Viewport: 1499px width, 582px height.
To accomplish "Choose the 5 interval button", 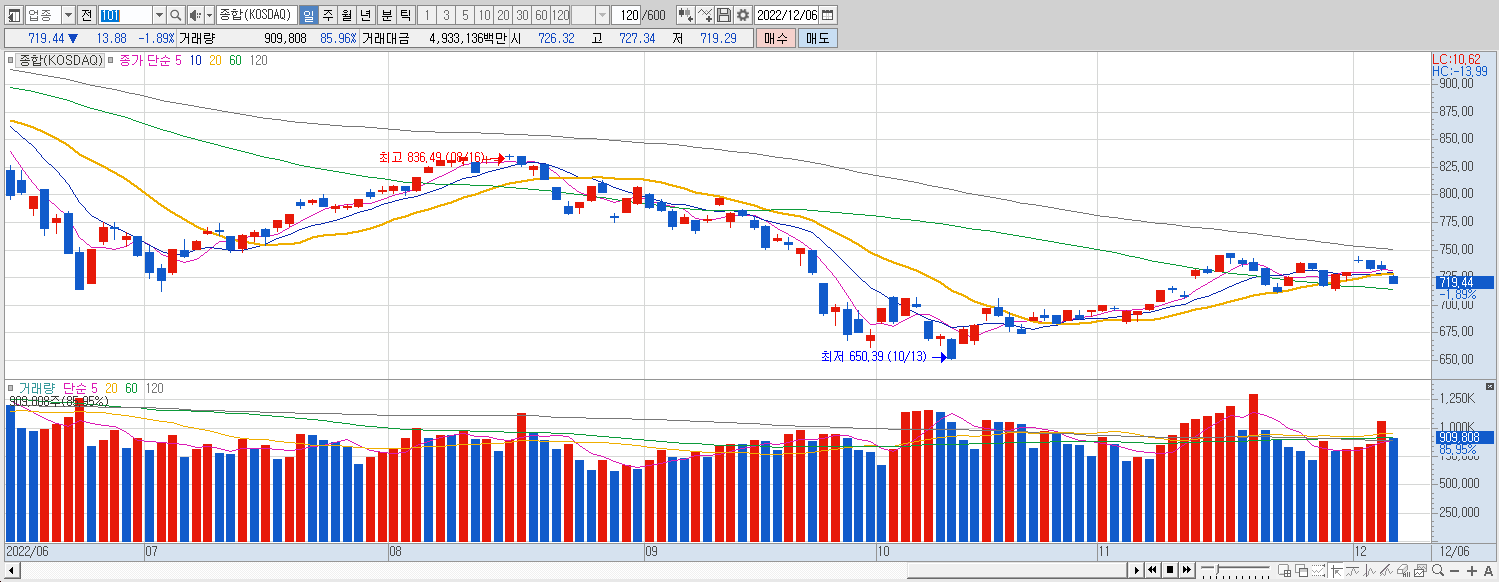I will point(465,15).
